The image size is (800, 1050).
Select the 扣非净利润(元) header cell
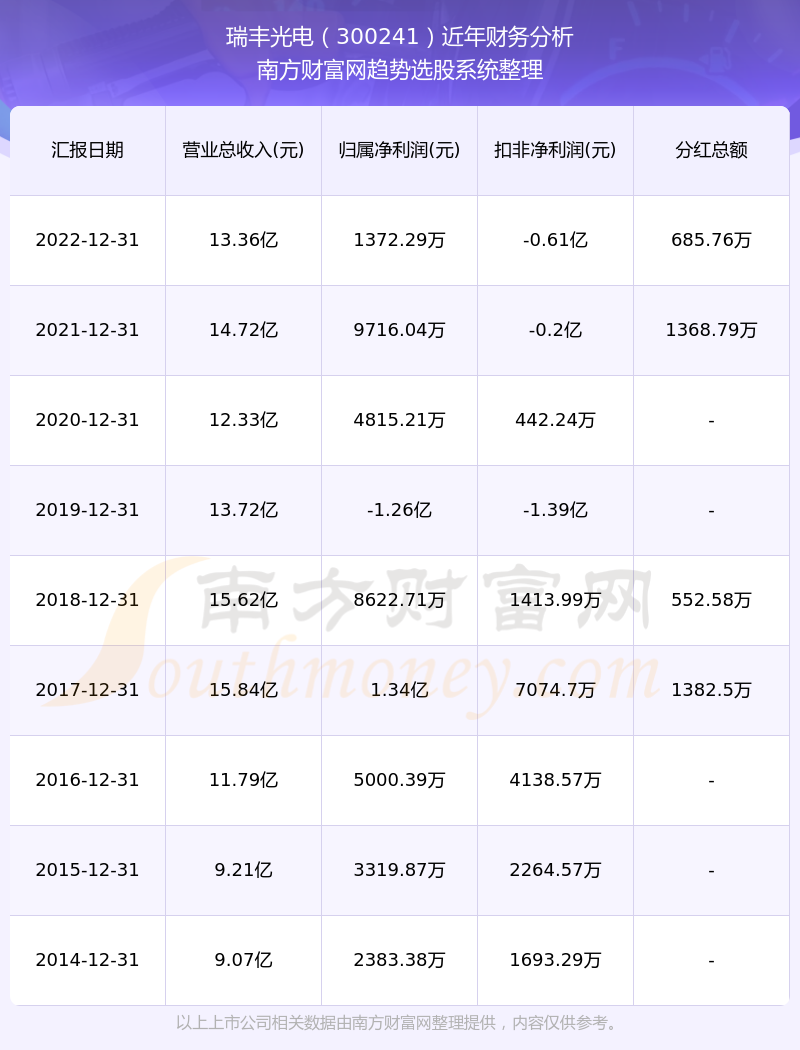coord(556,151)
